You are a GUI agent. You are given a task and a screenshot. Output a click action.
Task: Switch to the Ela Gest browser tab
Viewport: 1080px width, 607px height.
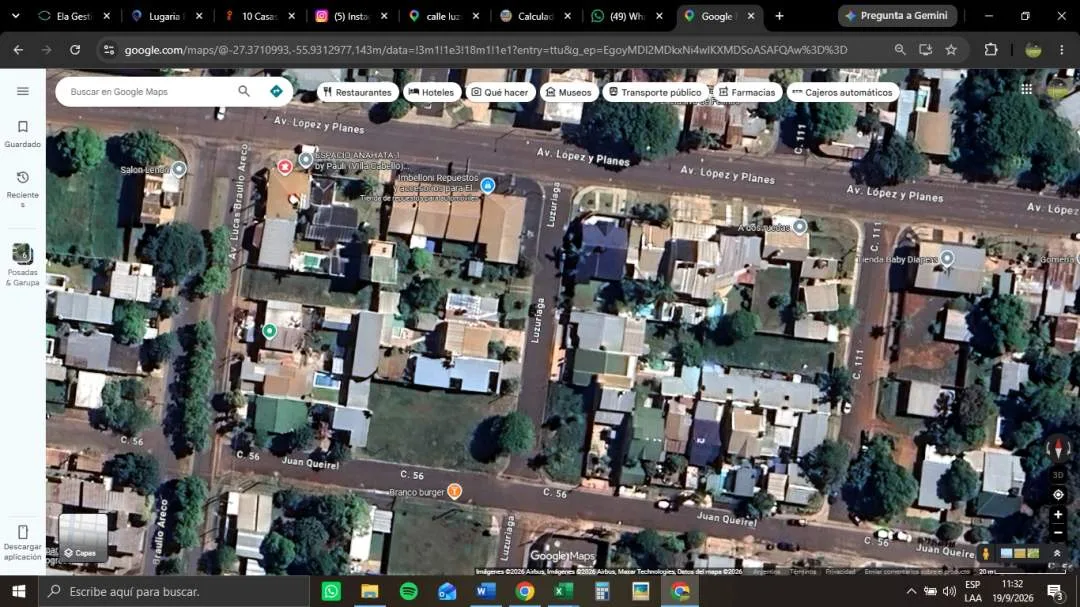click(x=74, y=16)
